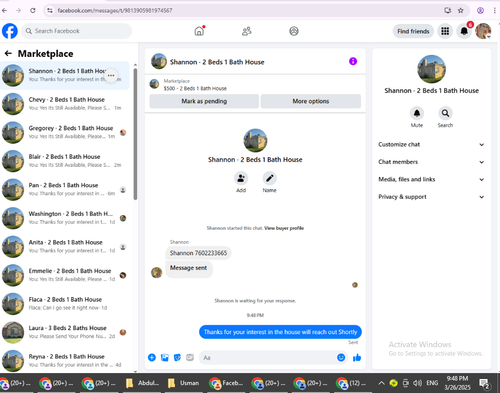The image size is (500, 393).
Task: Click the conversation list scrollbar
Action: coord(135,134)
